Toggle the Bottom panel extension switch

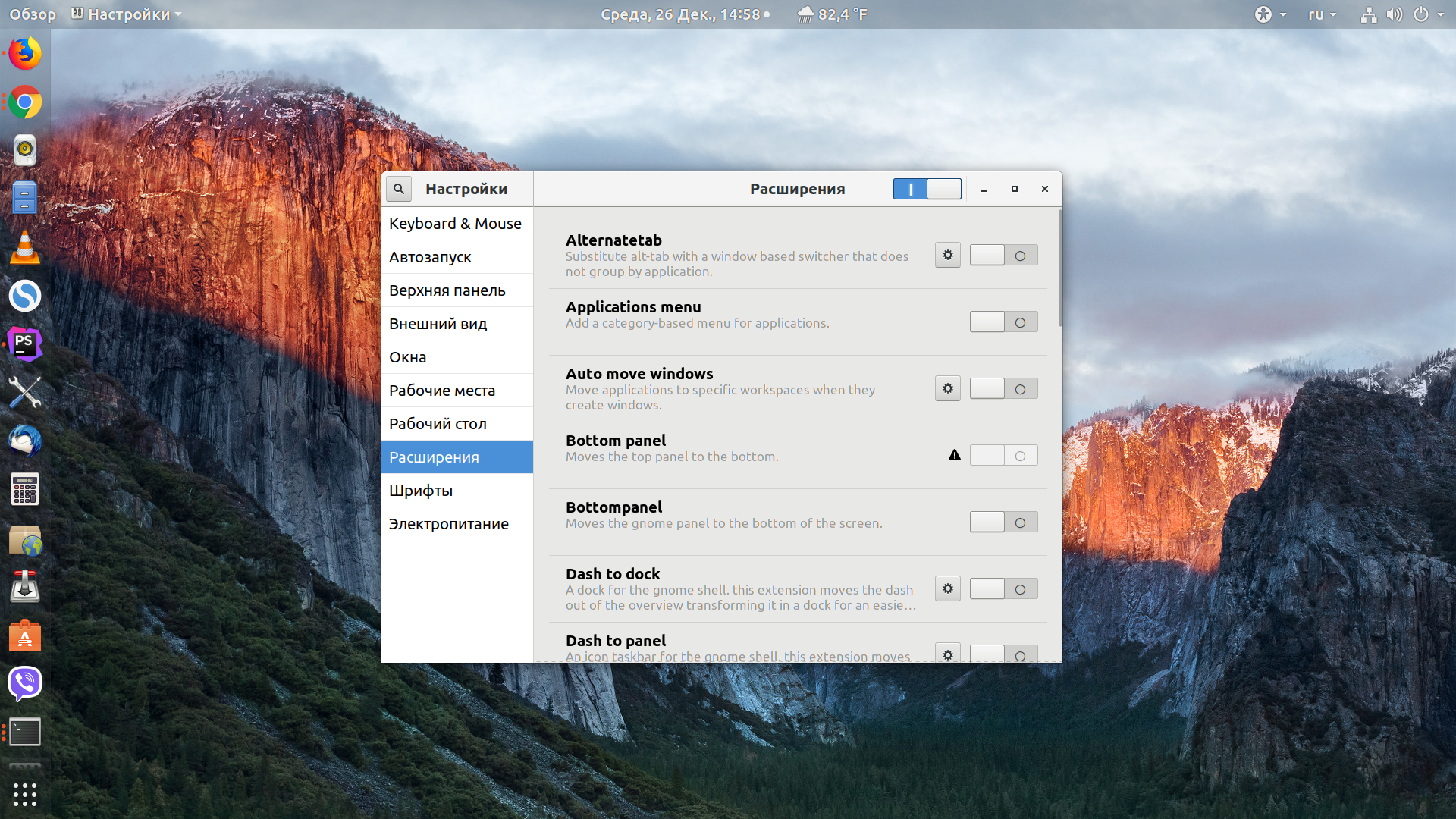[1003, 456]
